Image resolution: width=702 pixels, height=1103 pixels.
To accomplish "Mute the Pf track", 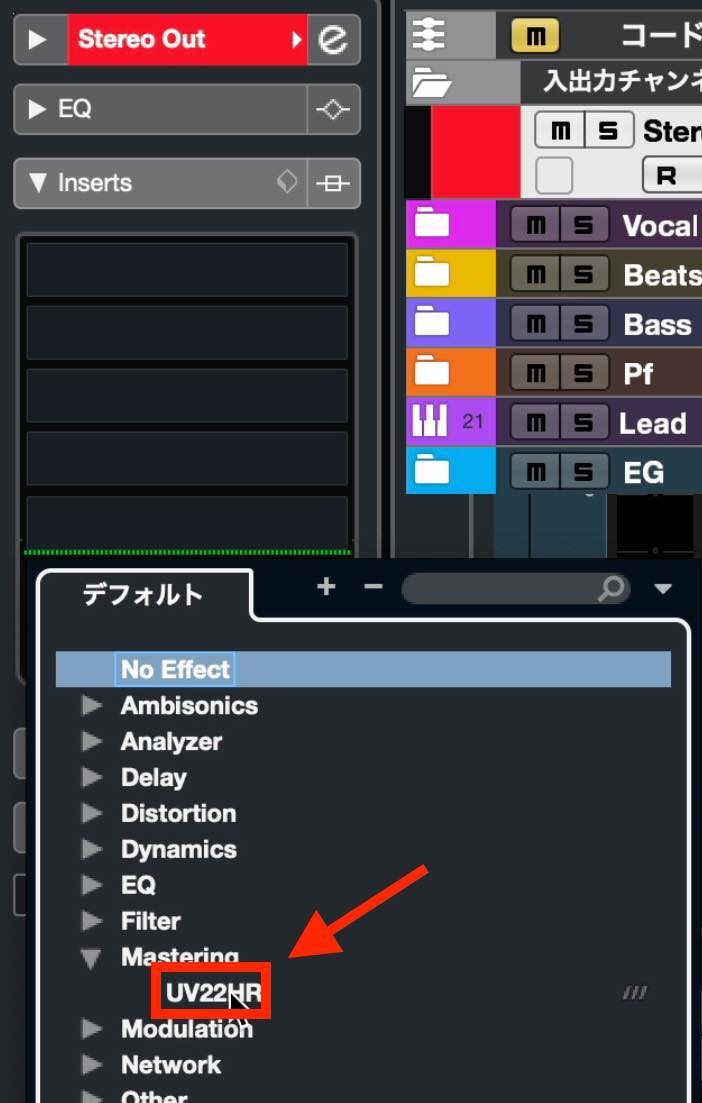I will pos(535,373).
